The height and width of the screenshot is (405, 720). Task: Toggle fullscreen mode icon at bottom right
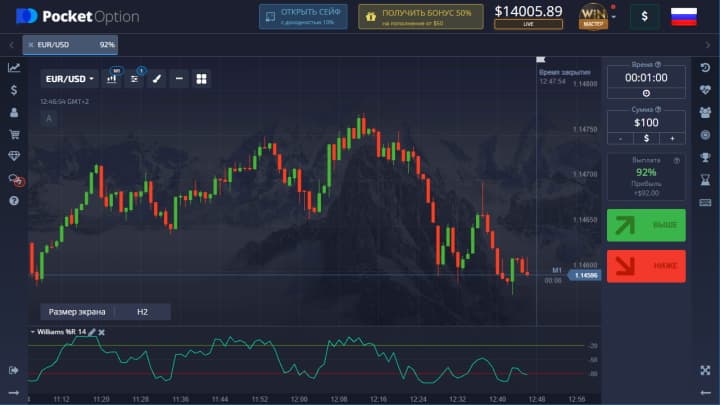tap(705, 370)
